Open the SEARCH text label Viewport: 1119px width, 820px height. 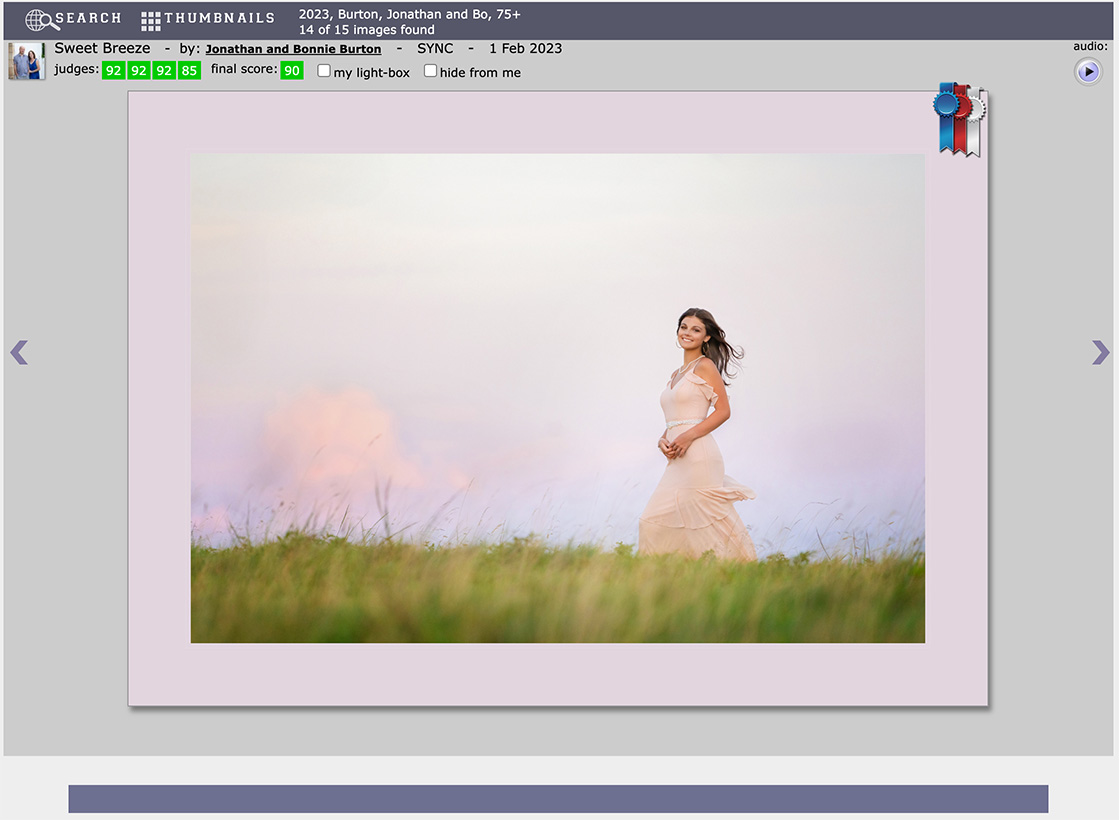88,19
